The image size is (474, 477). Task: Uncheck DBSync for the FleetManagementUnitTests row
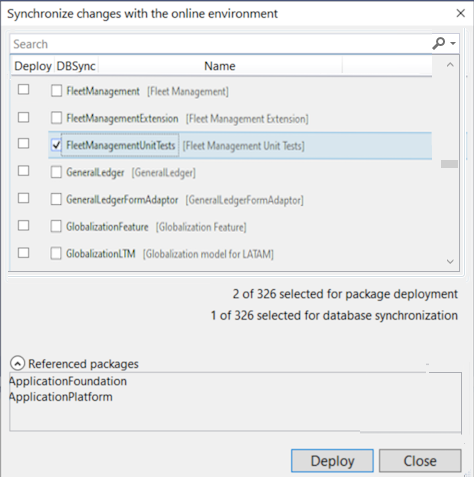click(56, 145)
